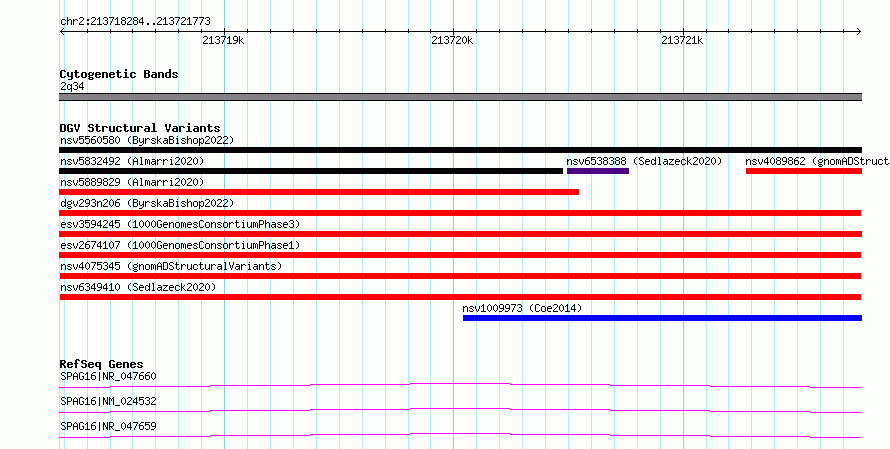Image resolution: width=890 pixels, height=449 pixels.
Task: Click the gray 2q34 cytogenetic band bar
Action: 460,97
